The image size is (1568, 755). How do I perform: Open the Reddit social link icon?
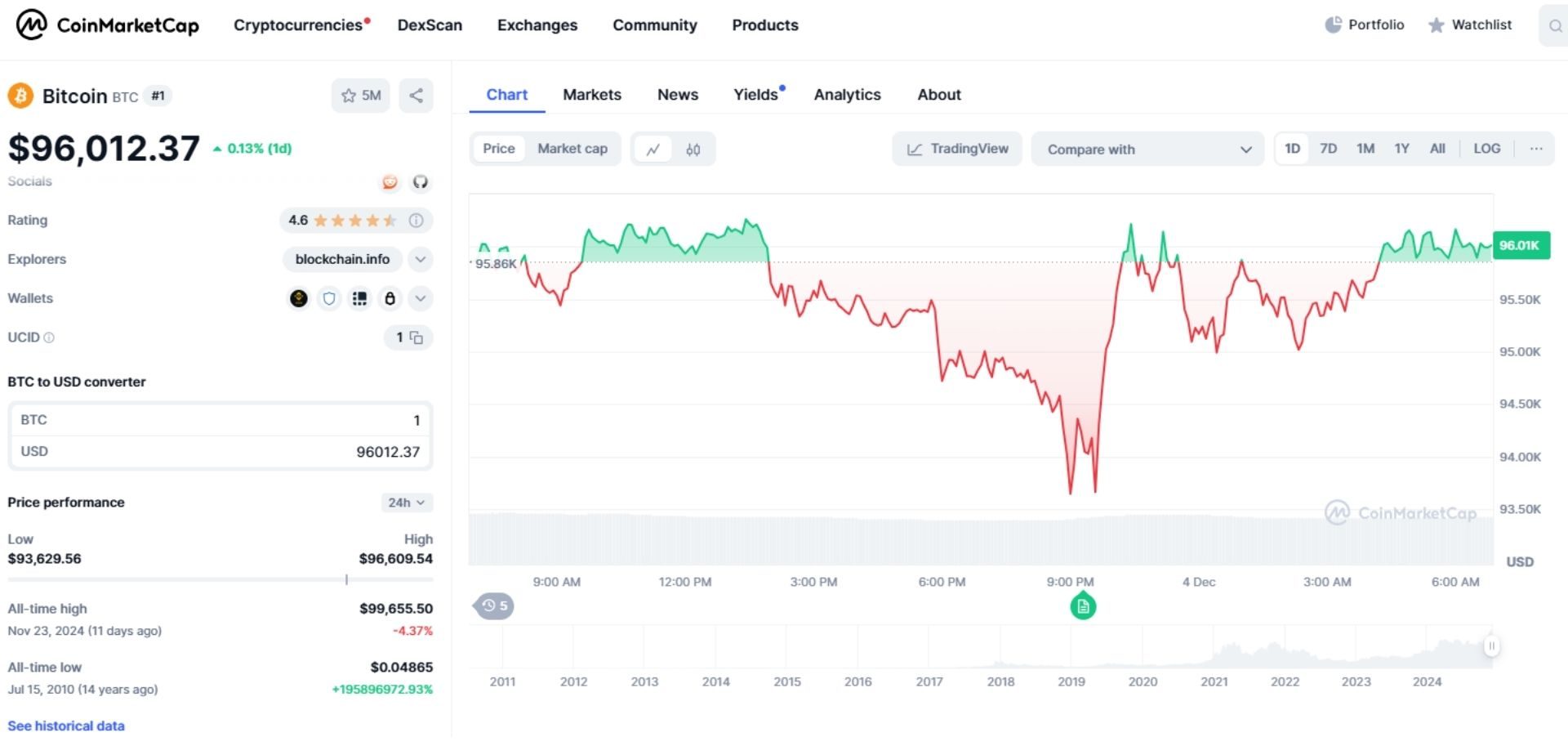click(390, 181)
